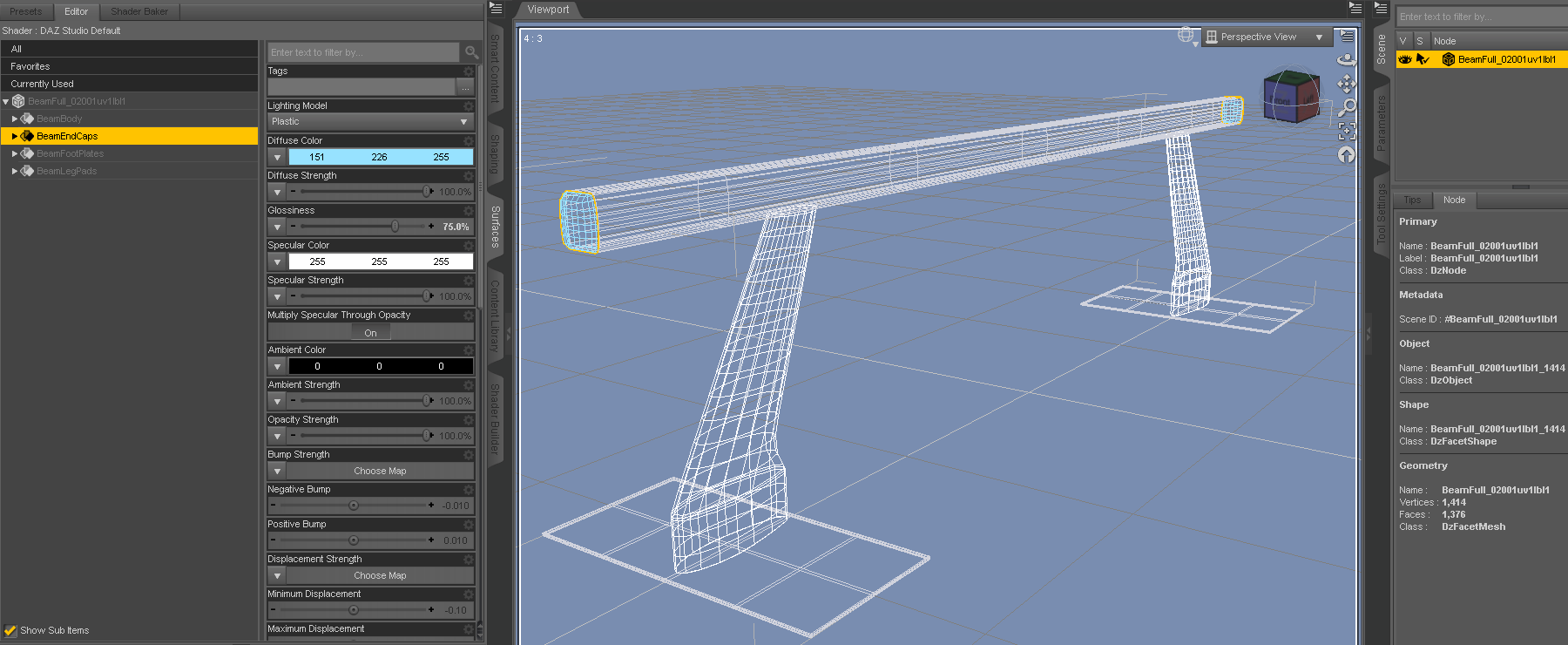1568x645 pixels.
Task: Click the Specular Strength gear icon
Action: [x=469, y=281]
